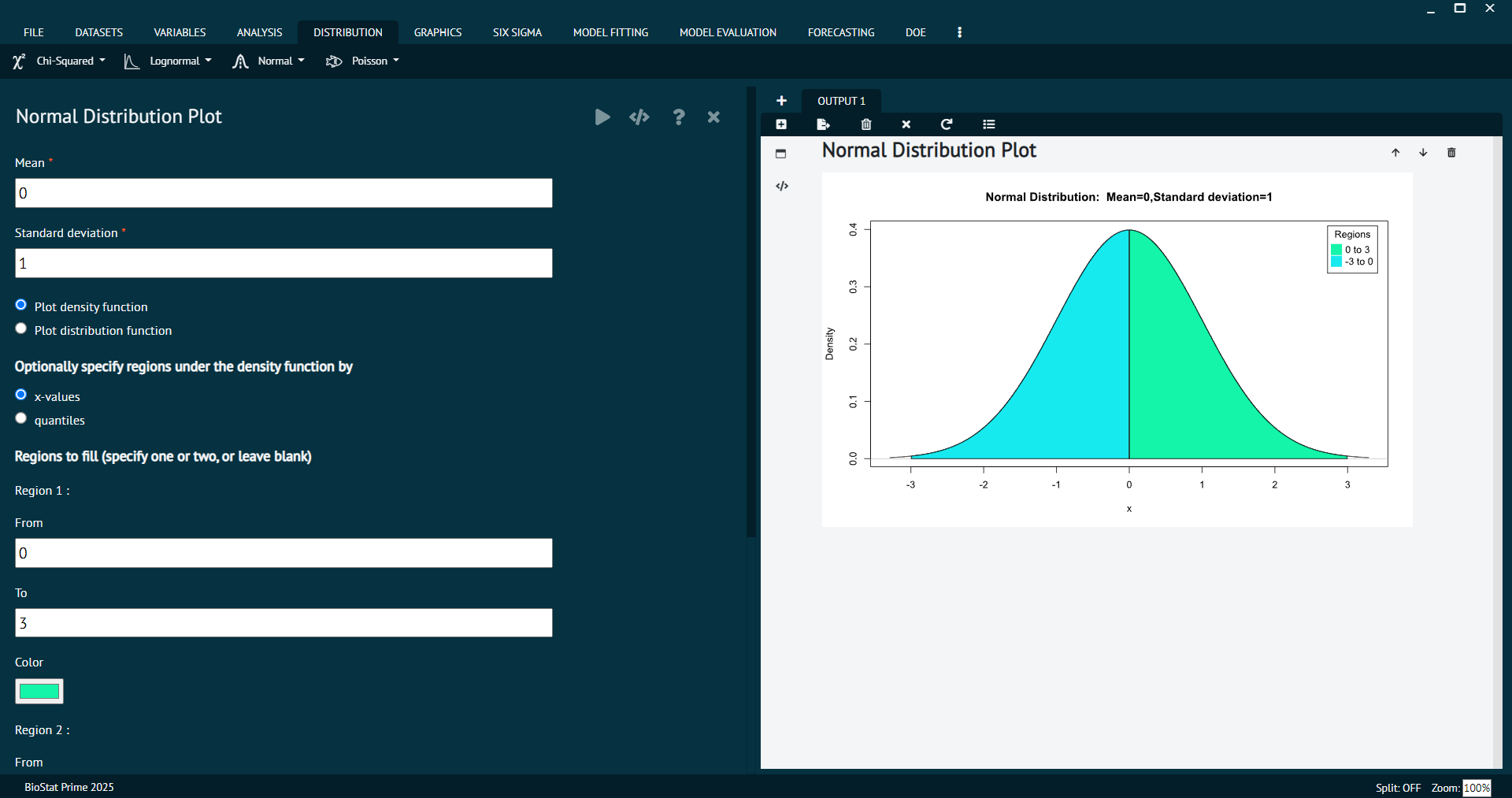Image resolution: width=1512 pixels, height=798 pixels.
Task: Open the more options vertical dots menu
Action: (x=959, y=32)
